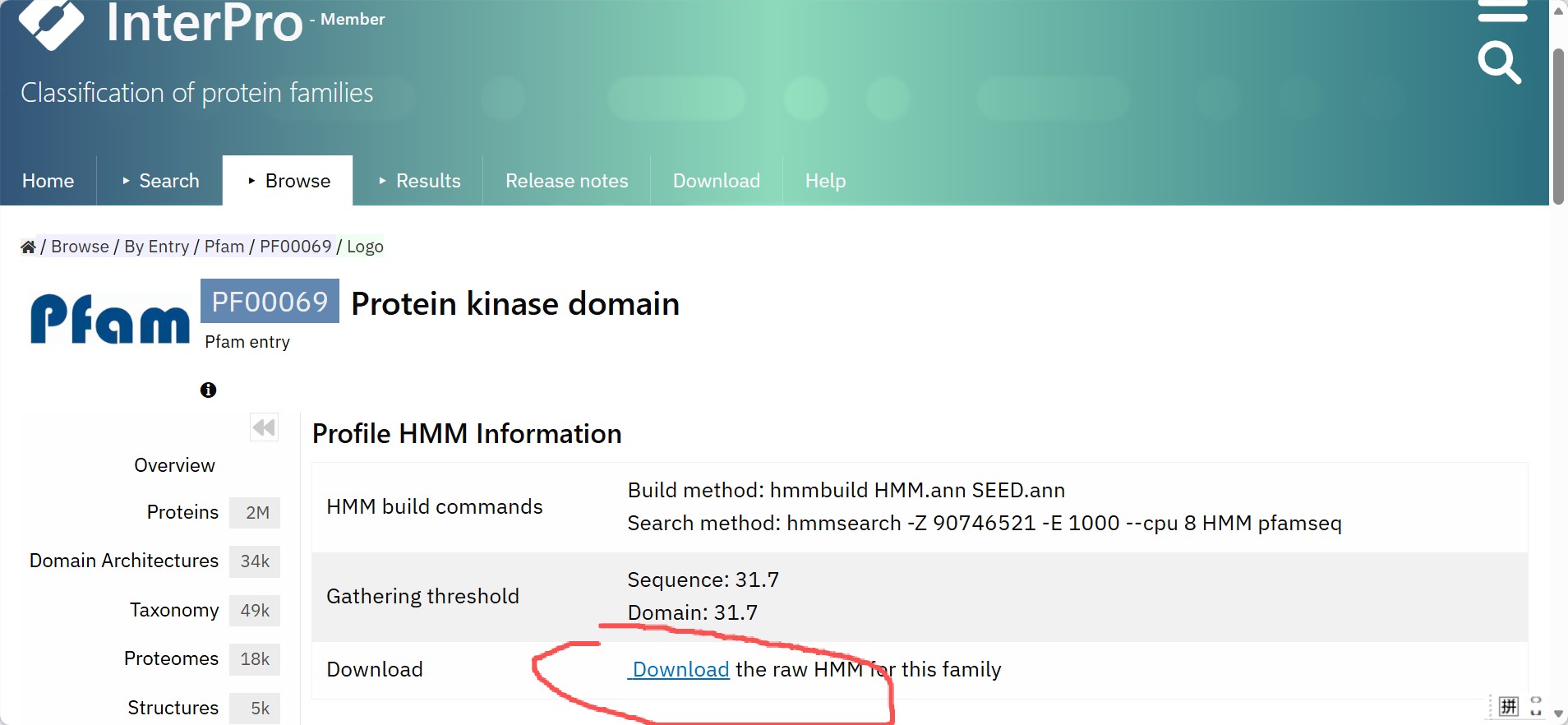
Task: Click the home icon in breadcrumb
Action: pyautogui.click(x=28, y=247)
